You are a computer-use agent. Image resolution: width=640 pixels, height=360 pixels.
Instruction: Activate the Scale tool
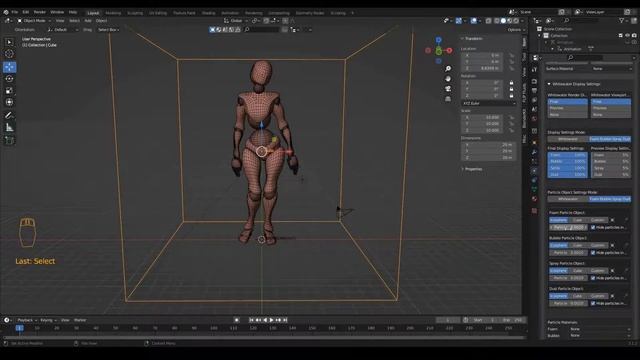click(9, 91)
